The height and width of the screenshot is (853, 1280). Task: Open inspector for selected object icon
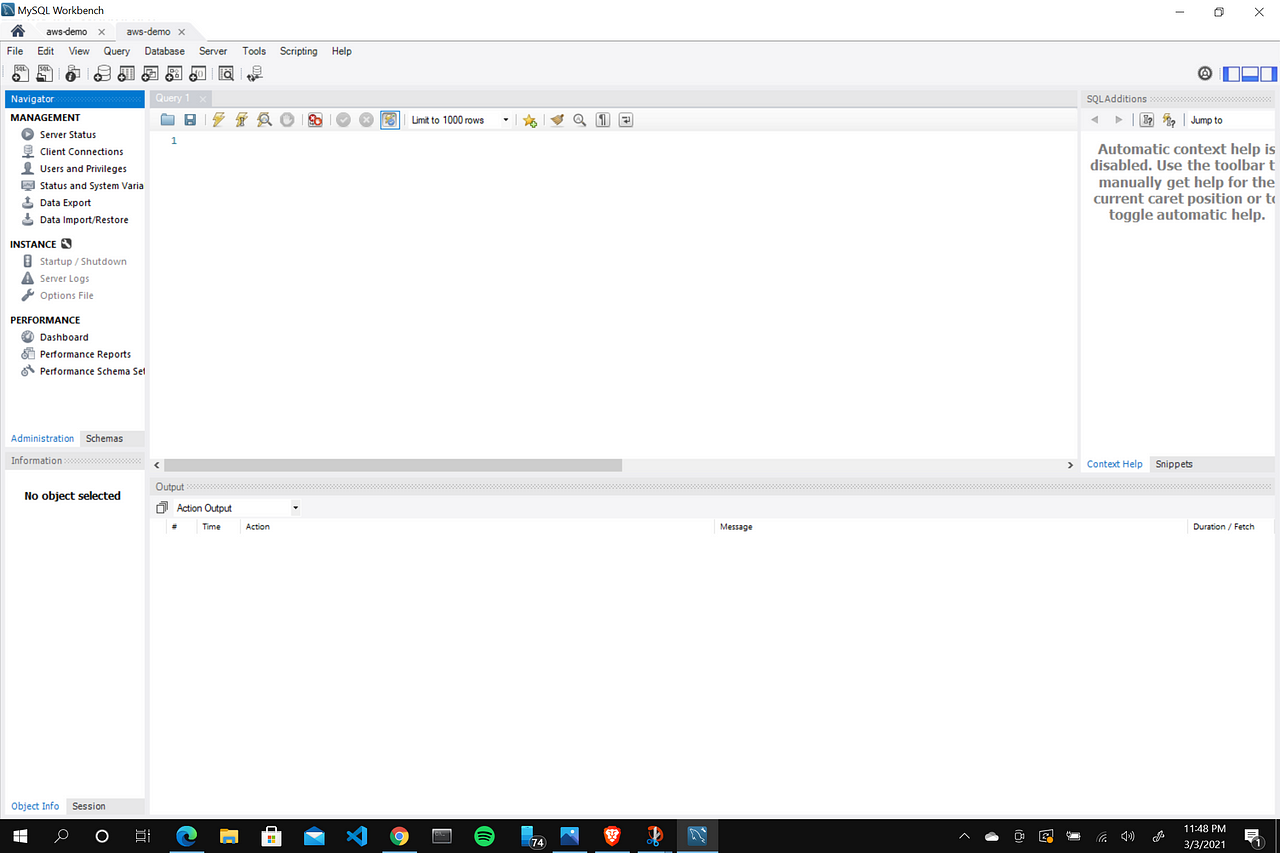pyautogui.click(x=73, y=73)
